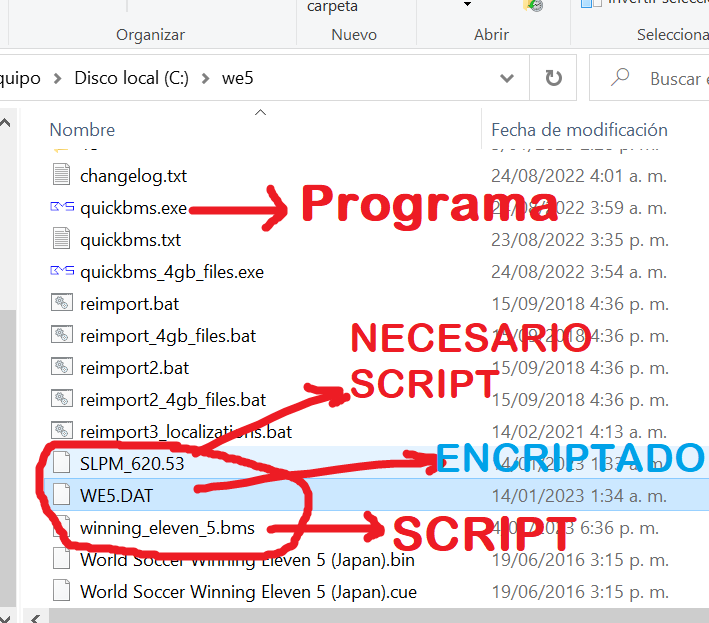Select the reimport.bat batch file icon
The width and height of the screenshot is (709, 623).
(62, 304)
